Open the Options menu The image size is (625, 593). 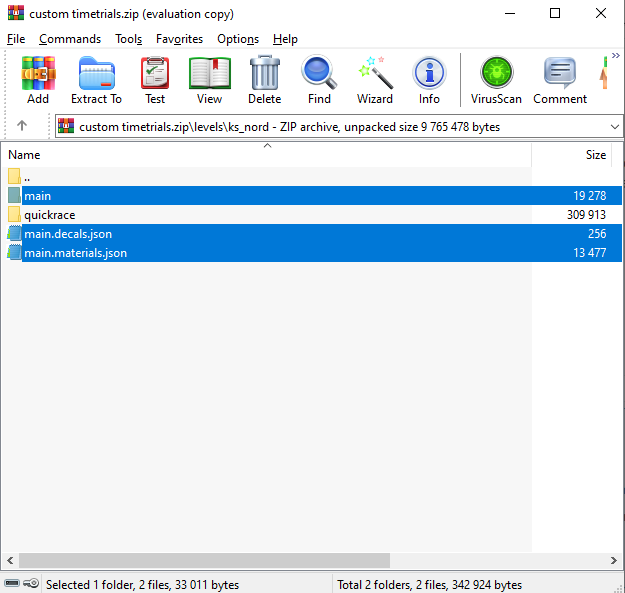[x=238, y=39]
